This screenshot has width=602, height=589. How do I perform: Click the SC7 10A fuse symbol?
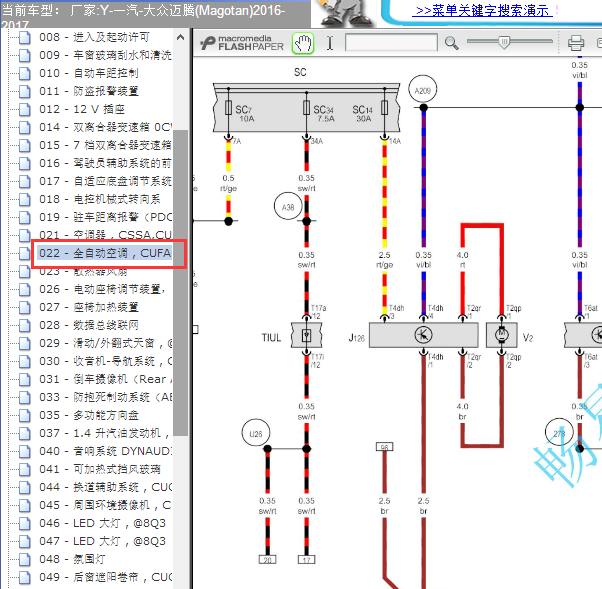[x=228, y=108]
